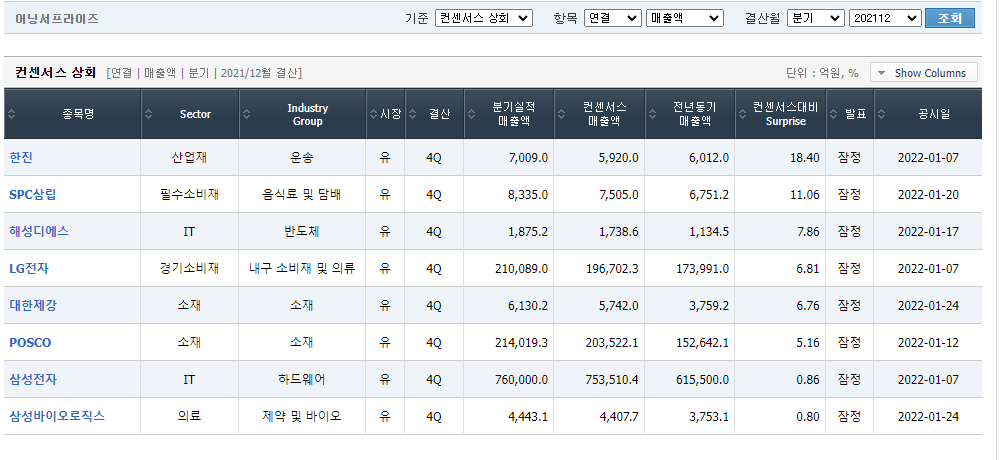Select the 음식료 및 담배 cell
1000x460 pixels.
(302, 195)
